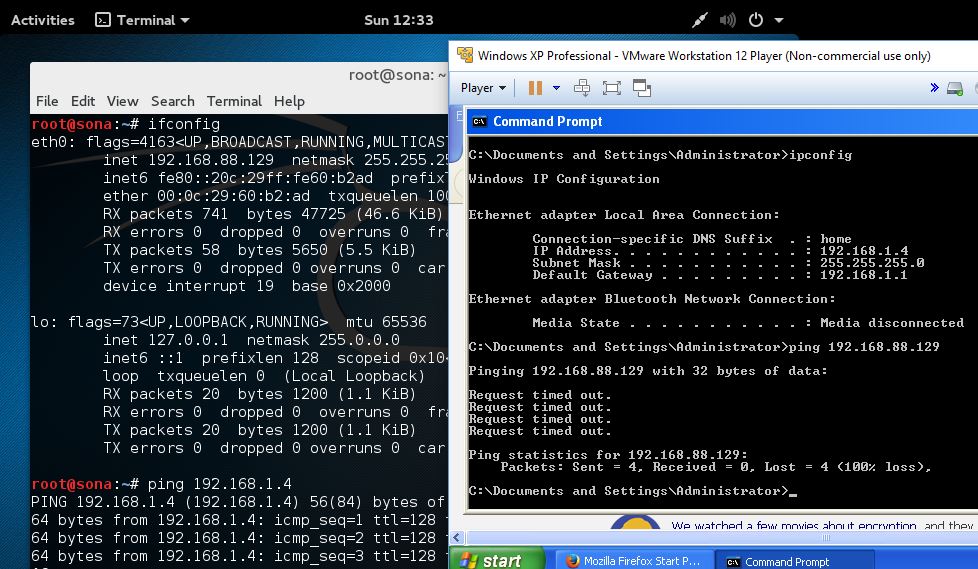The image size is (978, 569).
Task: Click the root@sona terminal title bar
Action: 239,75
